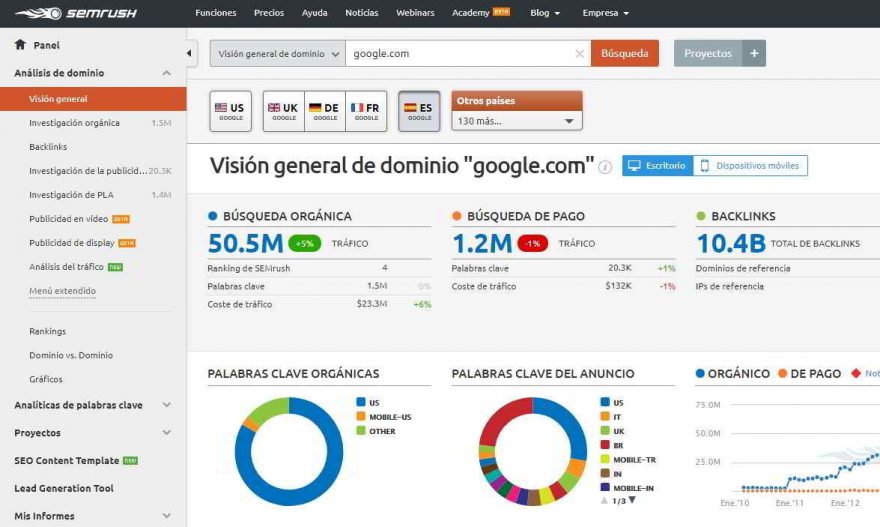Switch to Dispositivos móviles view
This screenshot has height=527, width=880.
click(750, 166)
